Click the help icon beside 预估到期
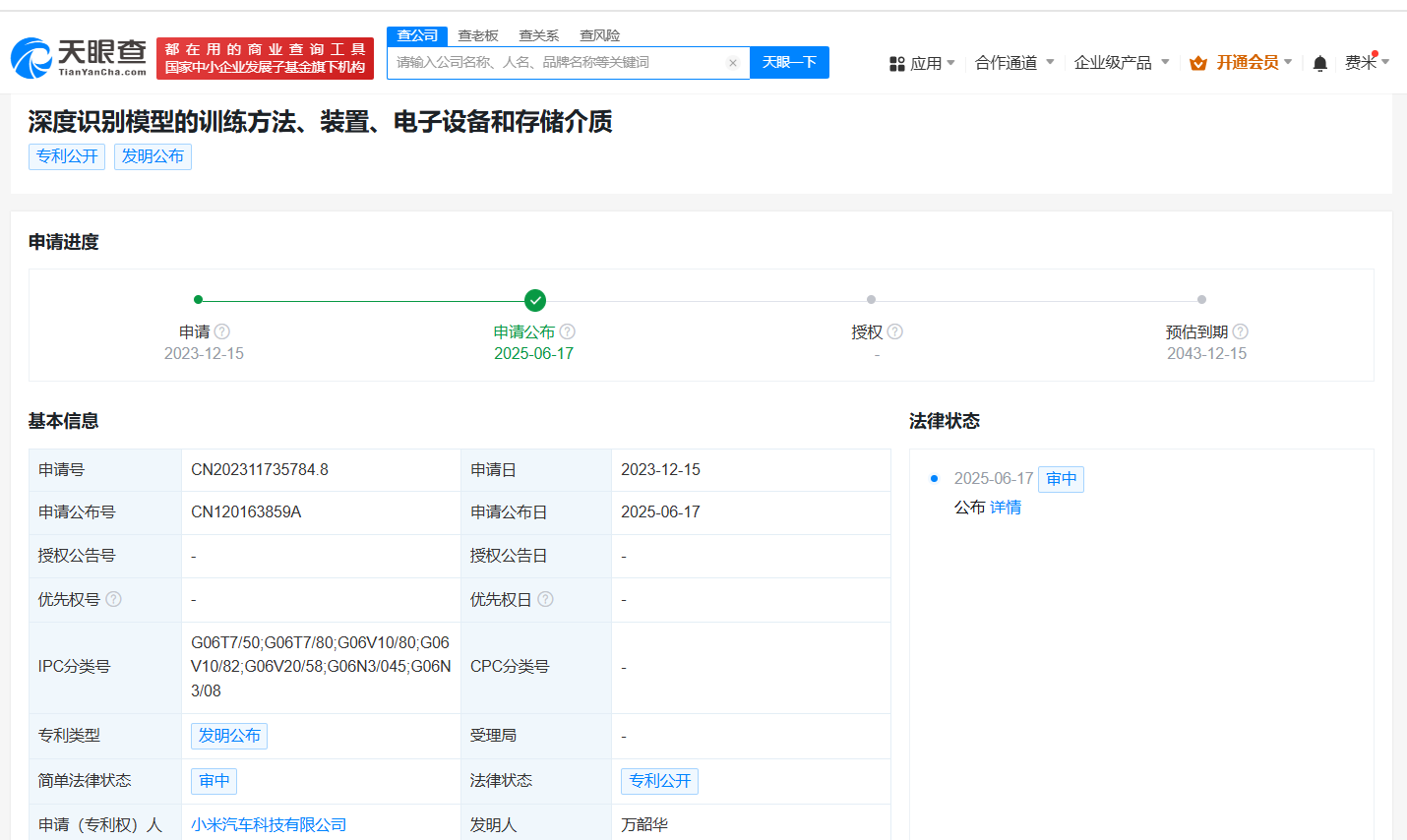The height and width of the screenshot is (840, 1407). [x=1241, y=331]
